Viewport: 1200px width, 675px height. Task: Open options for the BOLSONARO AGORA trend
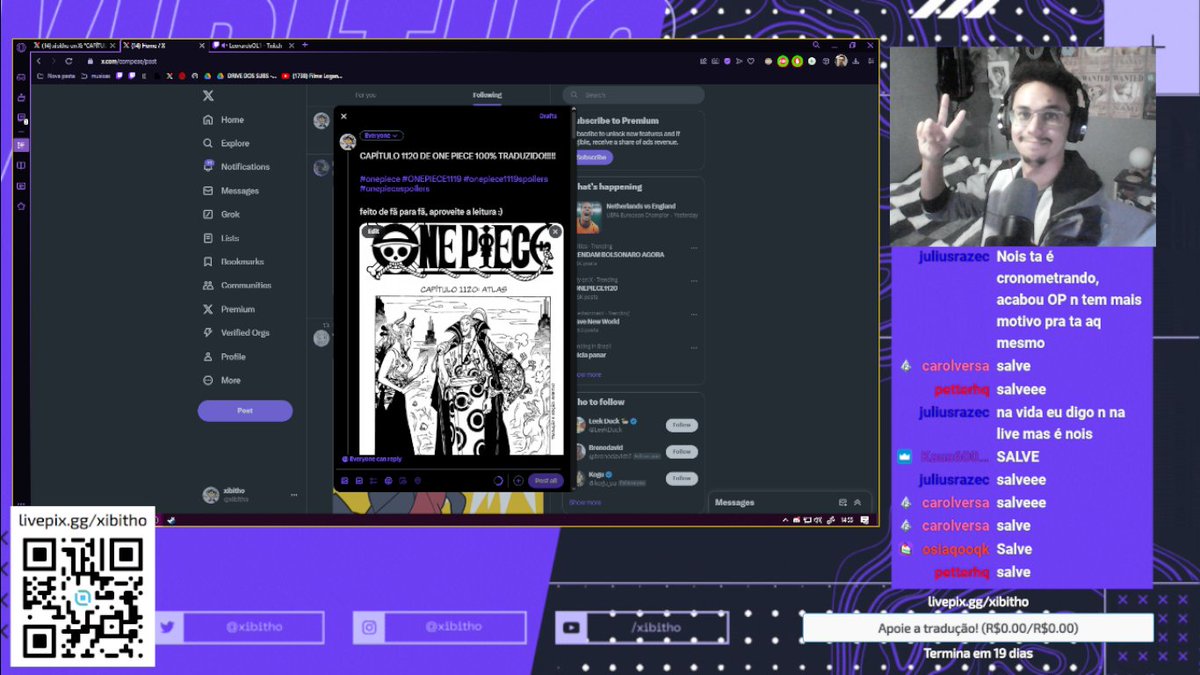(695, 246)
